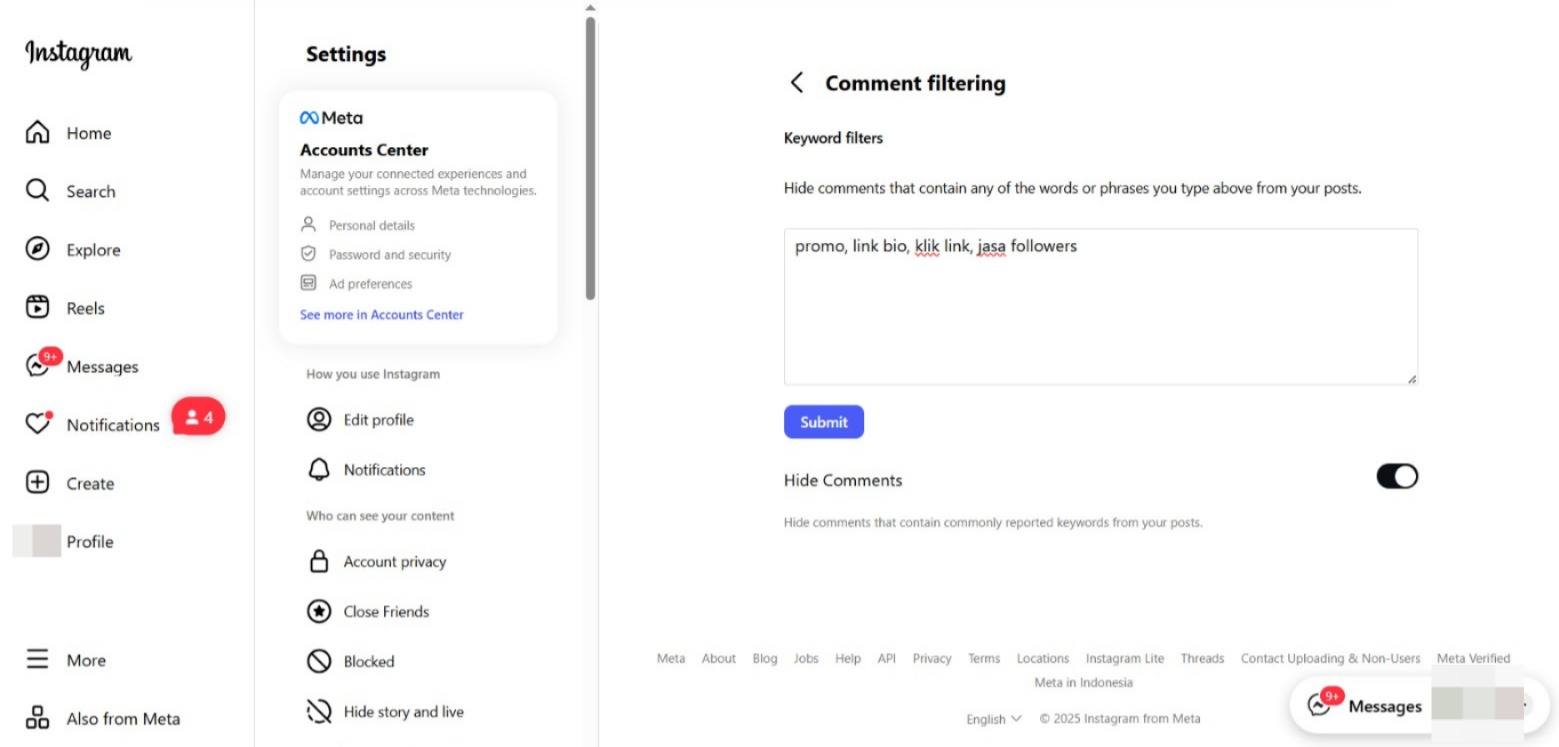Open Explore compass icon
The height and width of the screenshot is (747, 1559).
[x=37, y=250]
